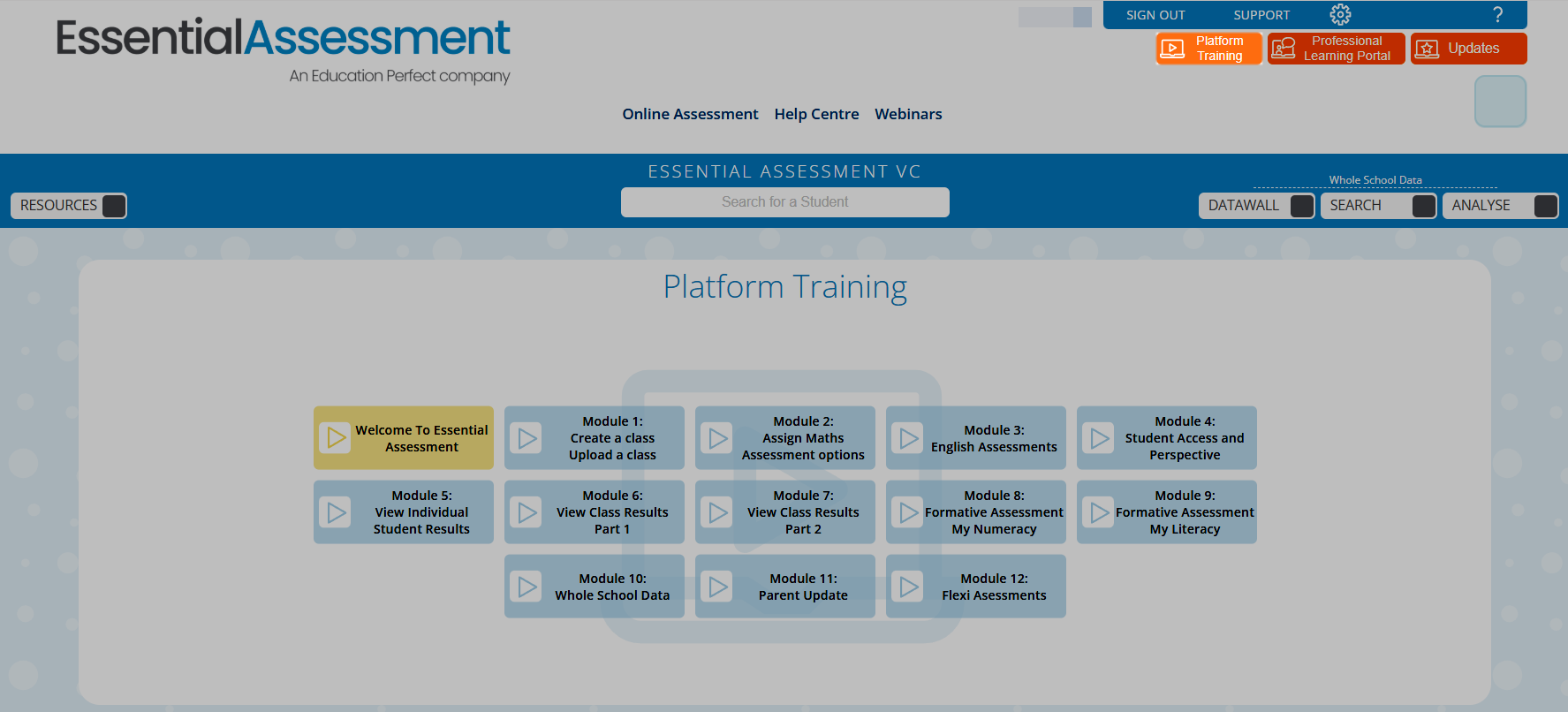Click 'Module 12: Flexi Assessments' text
Viewport: 1568px width, 712px height.
[x=994, y=587]
